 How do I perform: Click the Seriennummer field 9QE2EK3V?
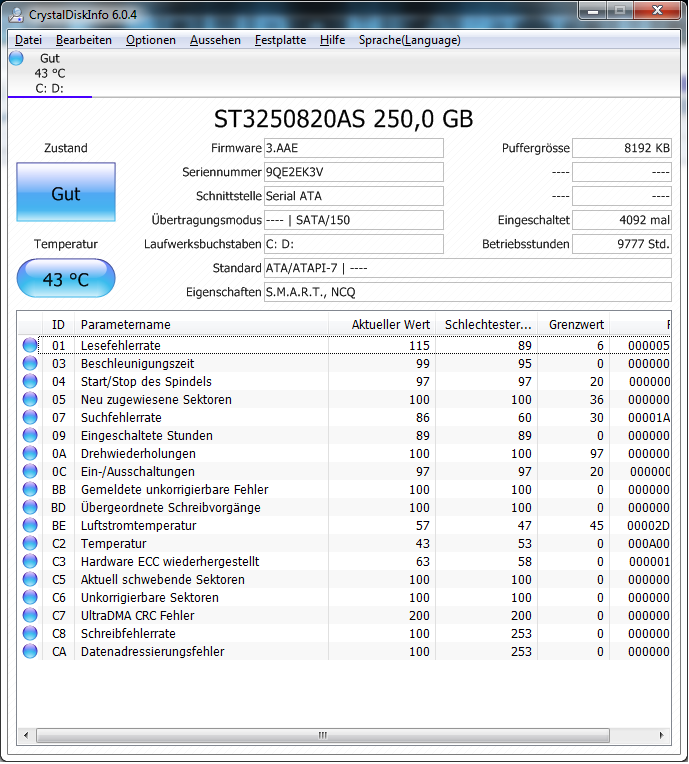pyautogui.click(x=354, y=172)
